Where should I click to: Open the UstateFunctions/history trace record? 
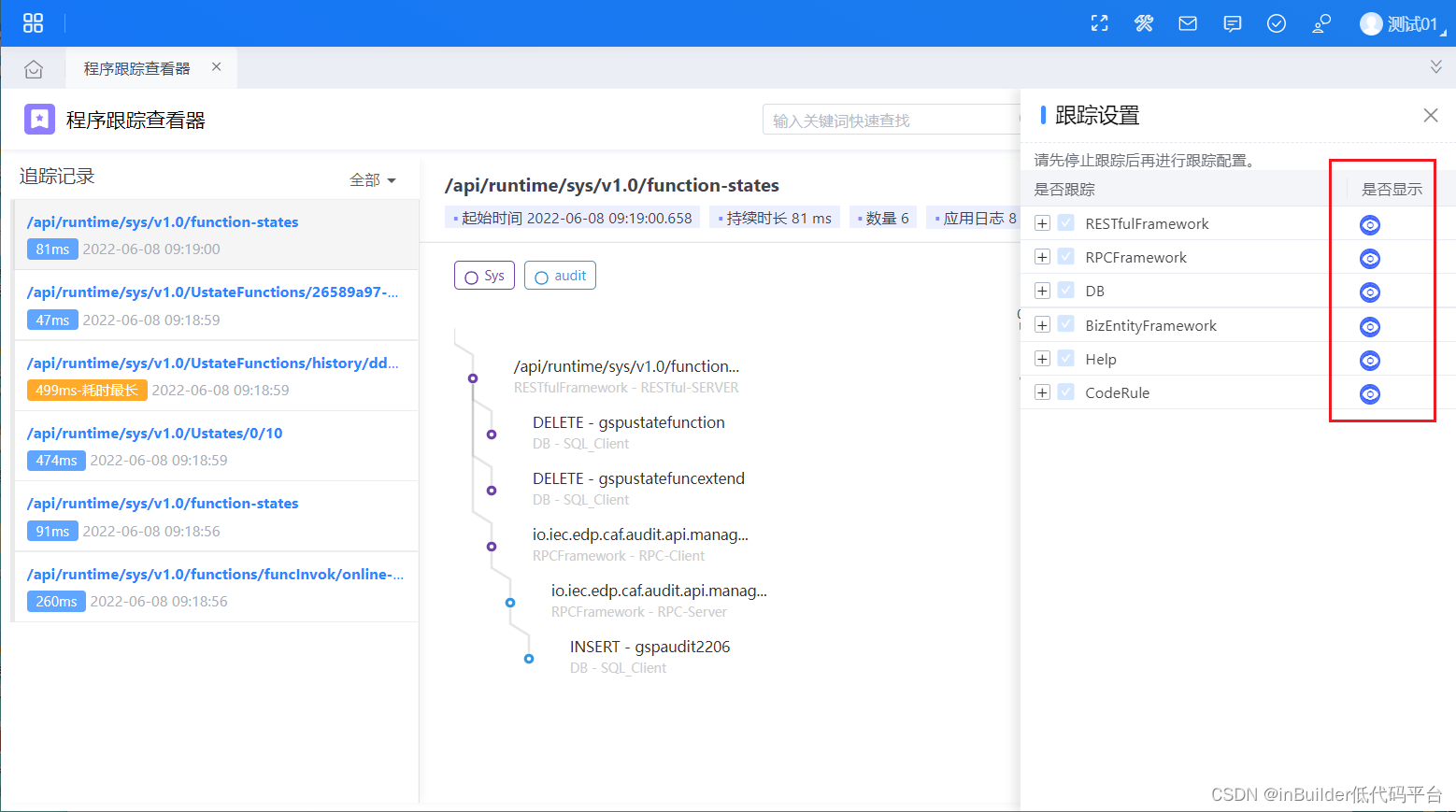click(215, 376)
